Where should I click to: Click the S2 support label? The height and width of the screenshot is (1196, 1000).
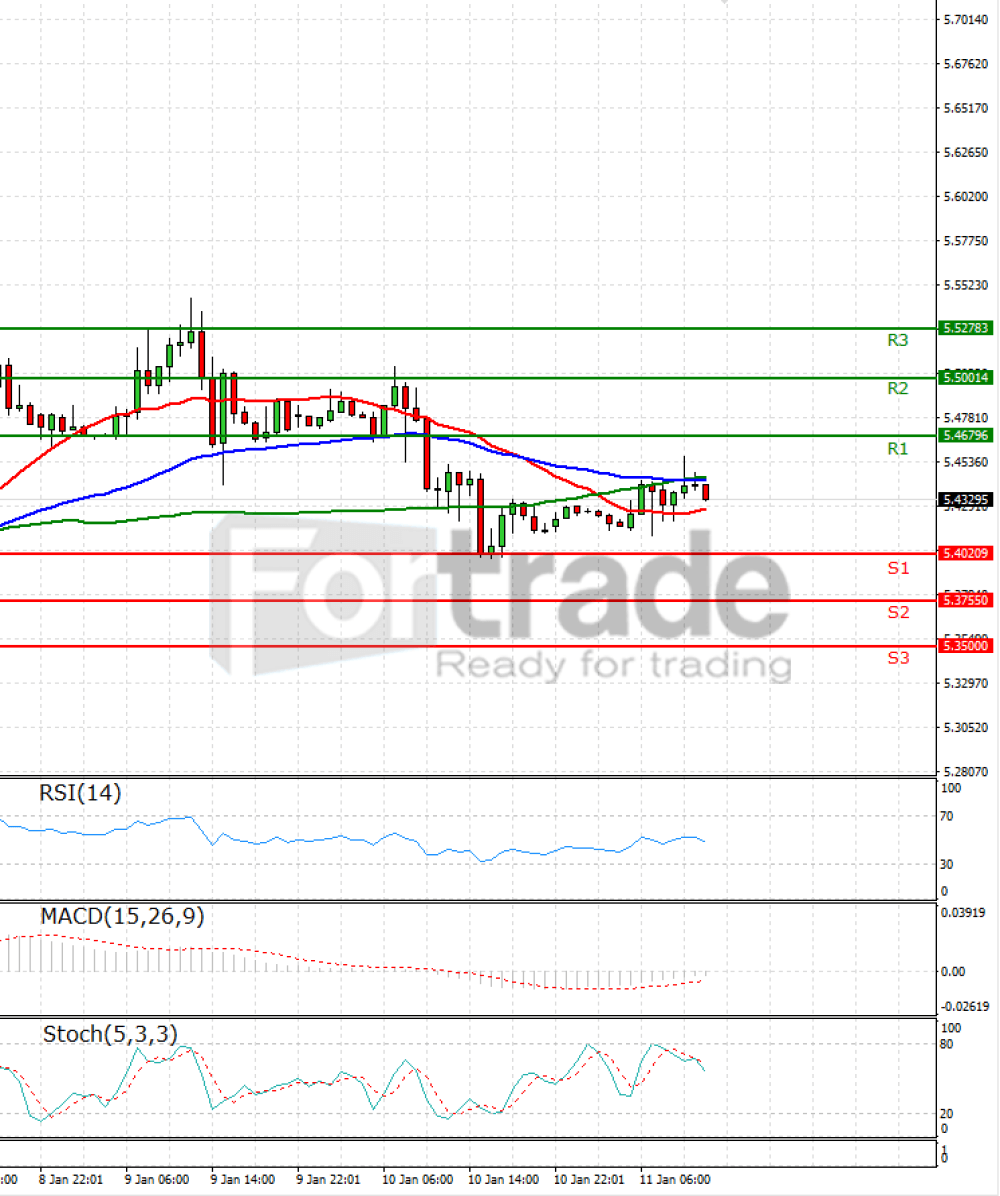[898, 612]
